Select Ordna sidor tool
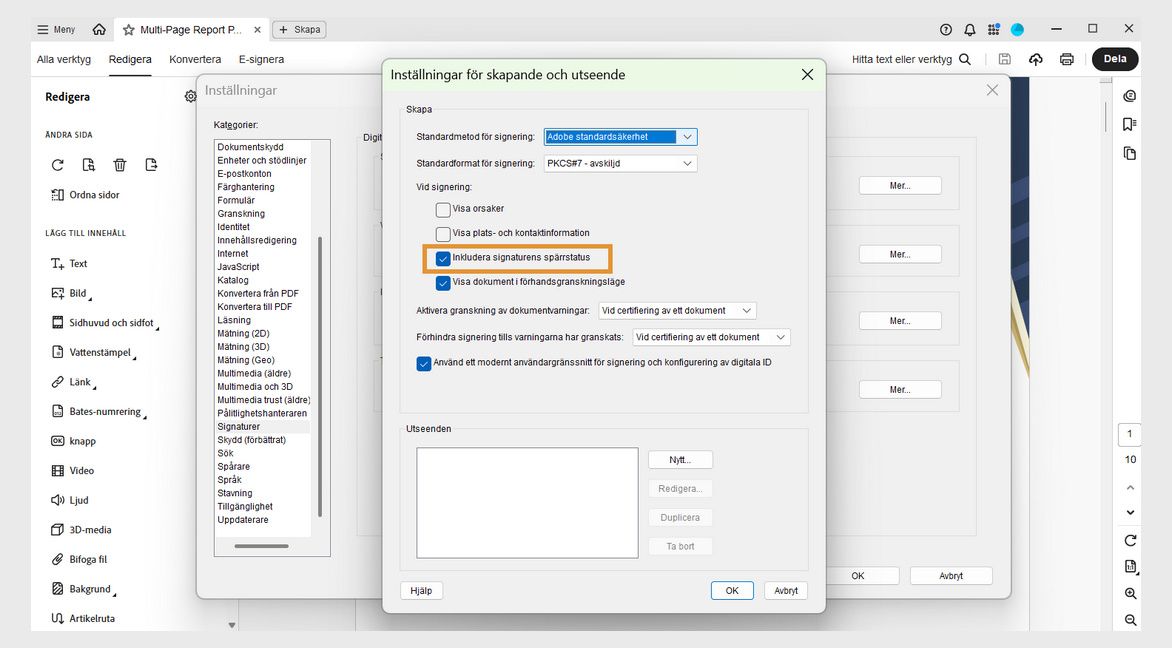This screenshot has height=648, width=1172. click(84, 195)
